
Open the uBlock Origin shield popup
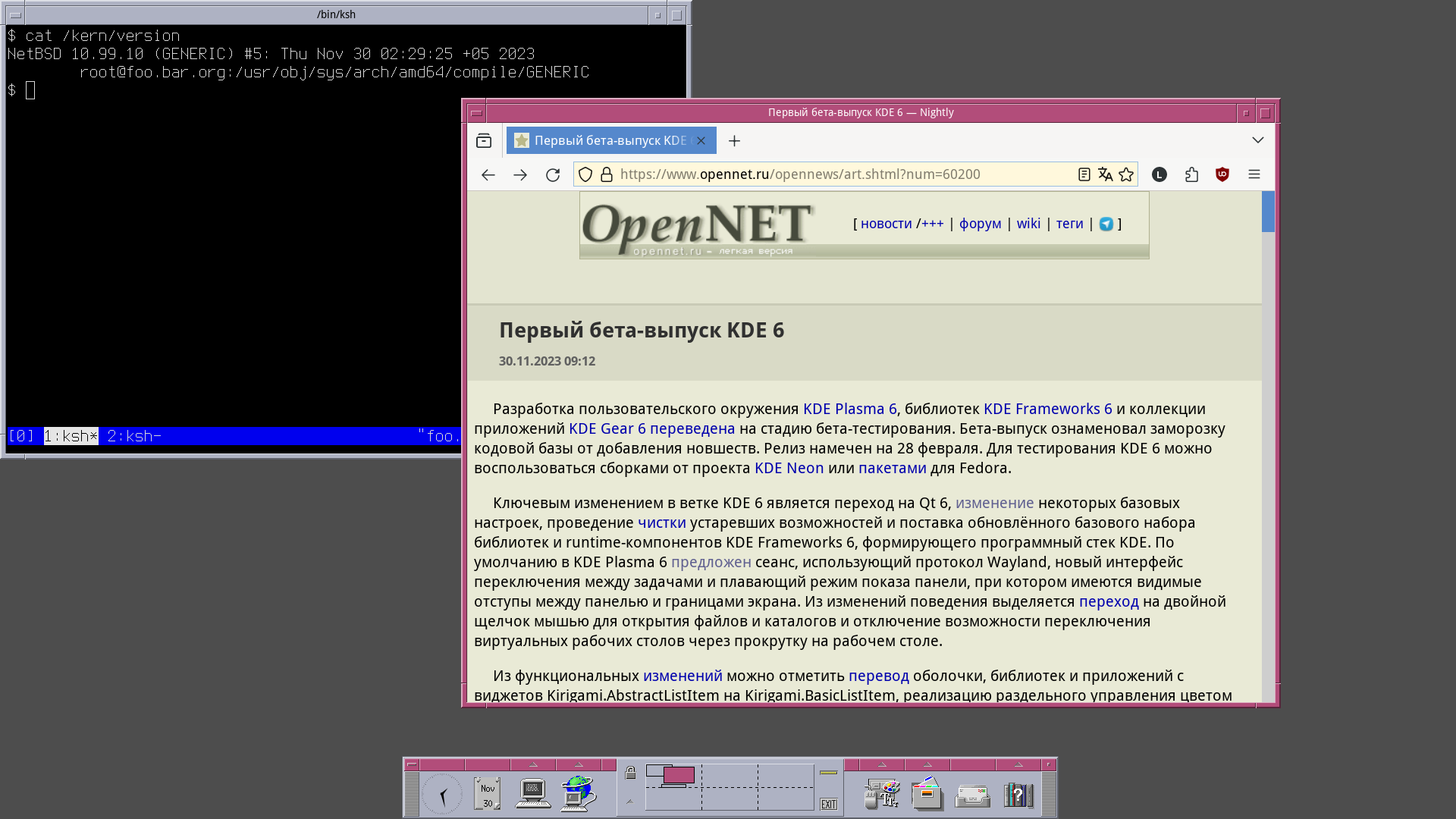(x=1222, y=175)
